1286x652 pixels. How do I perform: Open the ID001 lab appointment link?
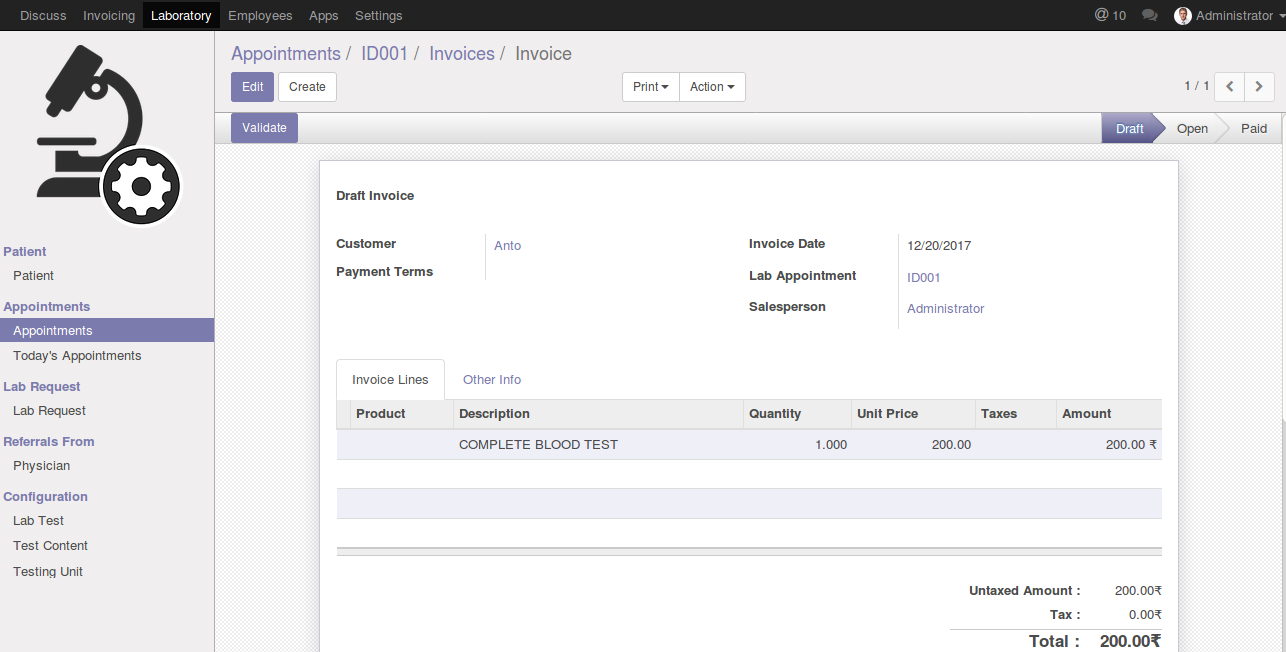pos(923,278)
